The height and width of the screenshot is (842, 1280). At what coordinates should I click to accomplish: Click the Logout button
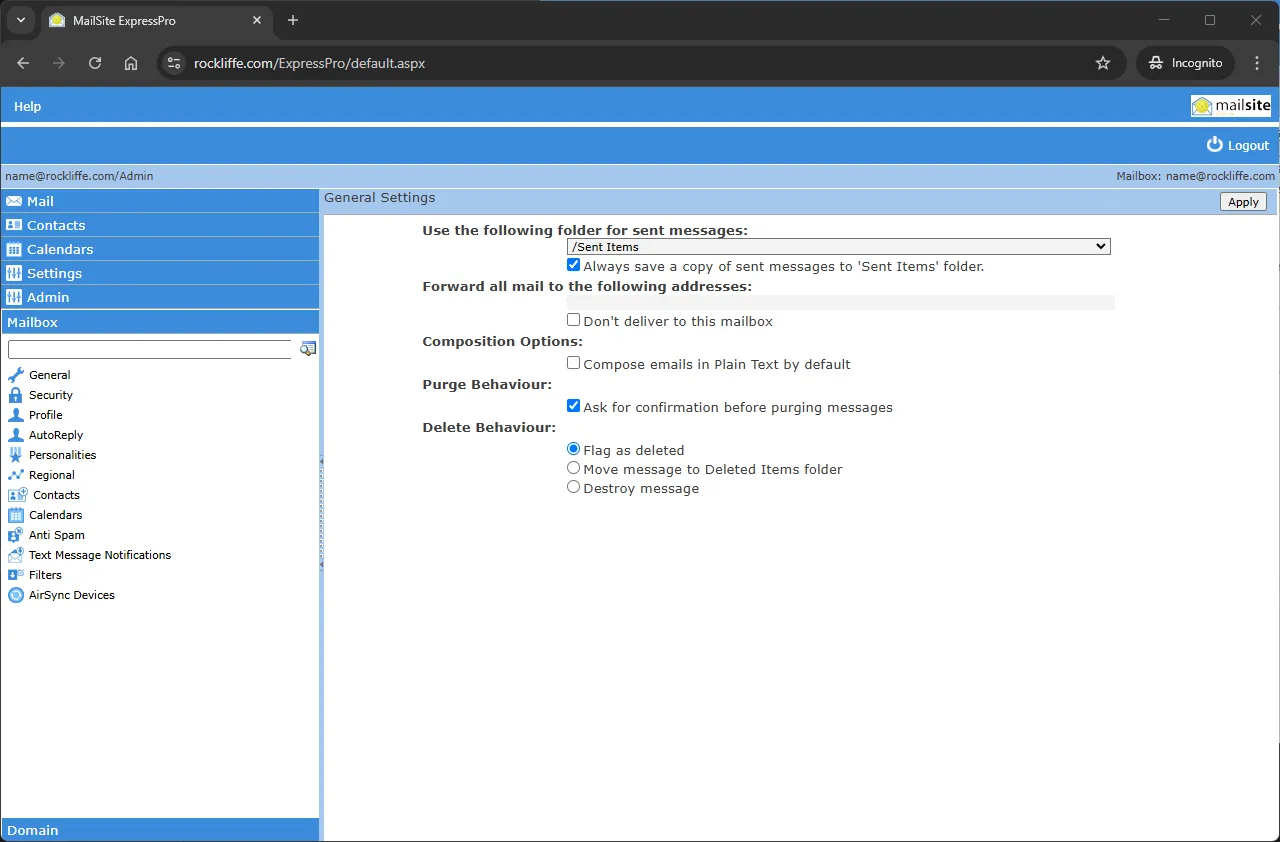click(x=1237, y=144)
